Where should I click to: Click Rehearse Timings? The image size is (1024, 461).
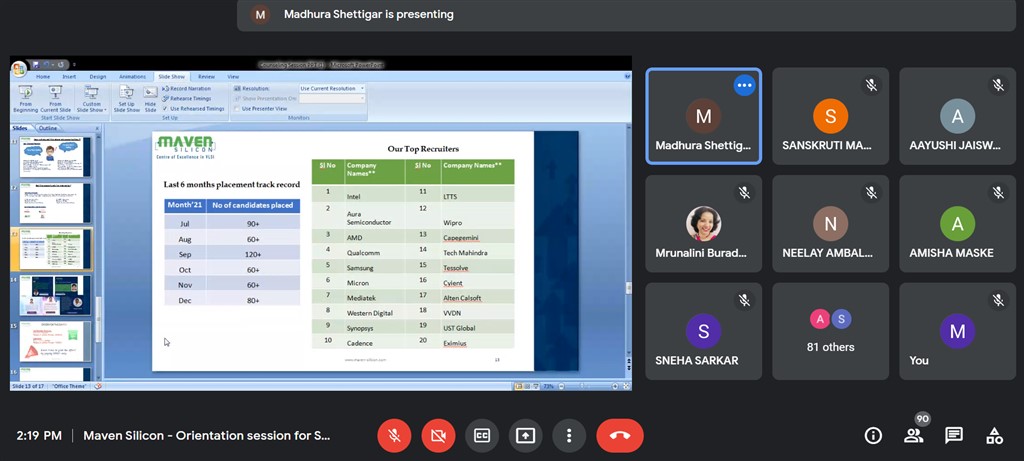pyautogui.click(x=187, y=99)
